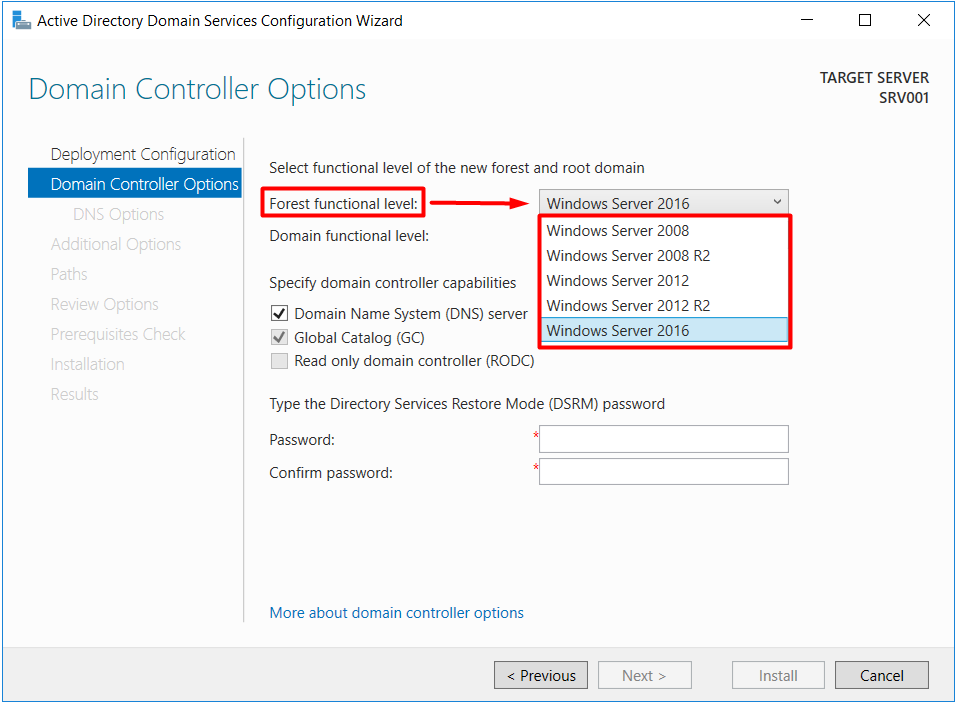Open the Deployment Configuration step

point(143,155)
